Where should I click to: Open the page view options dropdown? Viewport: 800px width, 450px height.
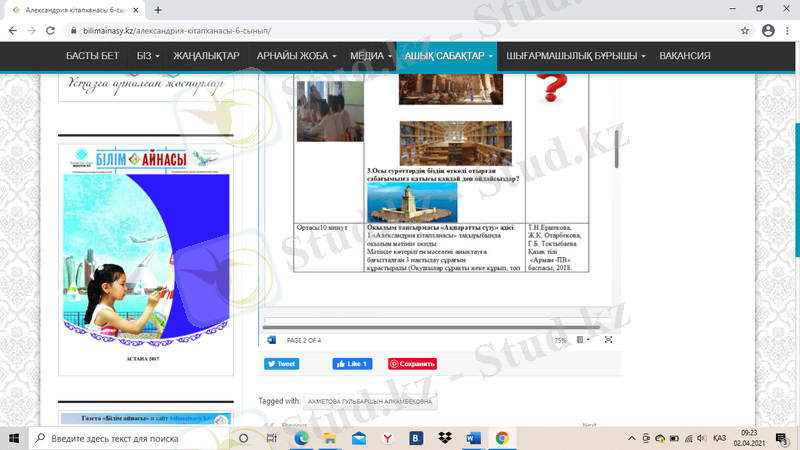[x=584, y=340]
